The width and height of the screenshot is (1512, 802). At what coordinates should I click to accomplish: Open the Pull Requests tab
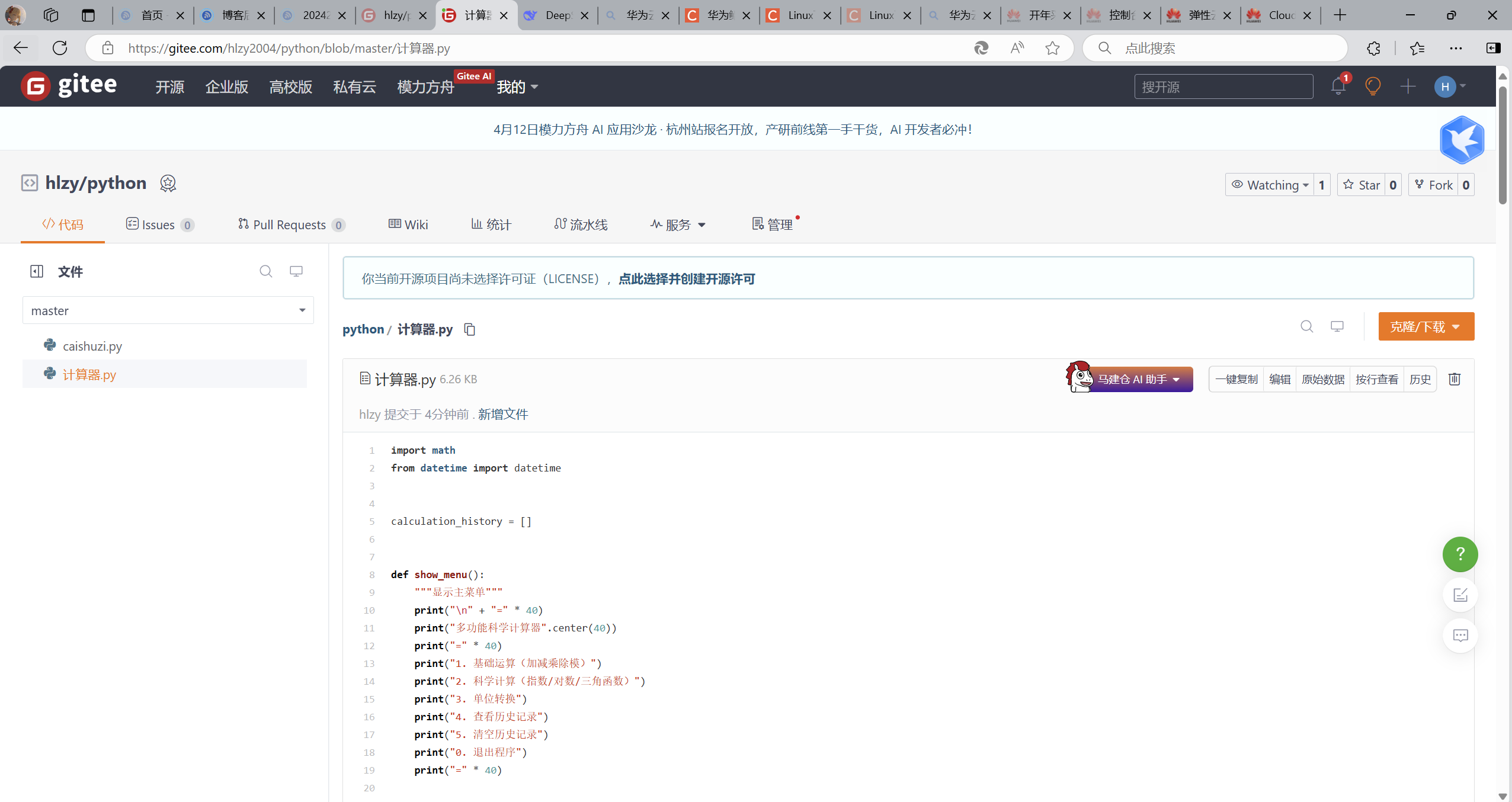click(x=290, y=224)
